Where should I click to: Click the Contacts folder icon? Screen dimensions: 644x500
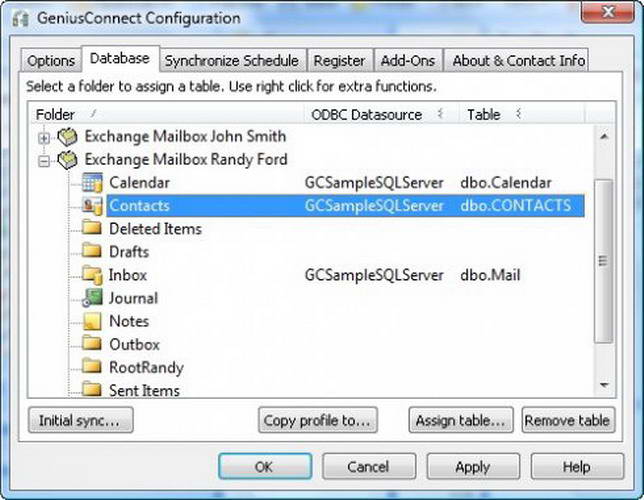tap(92, 206)
